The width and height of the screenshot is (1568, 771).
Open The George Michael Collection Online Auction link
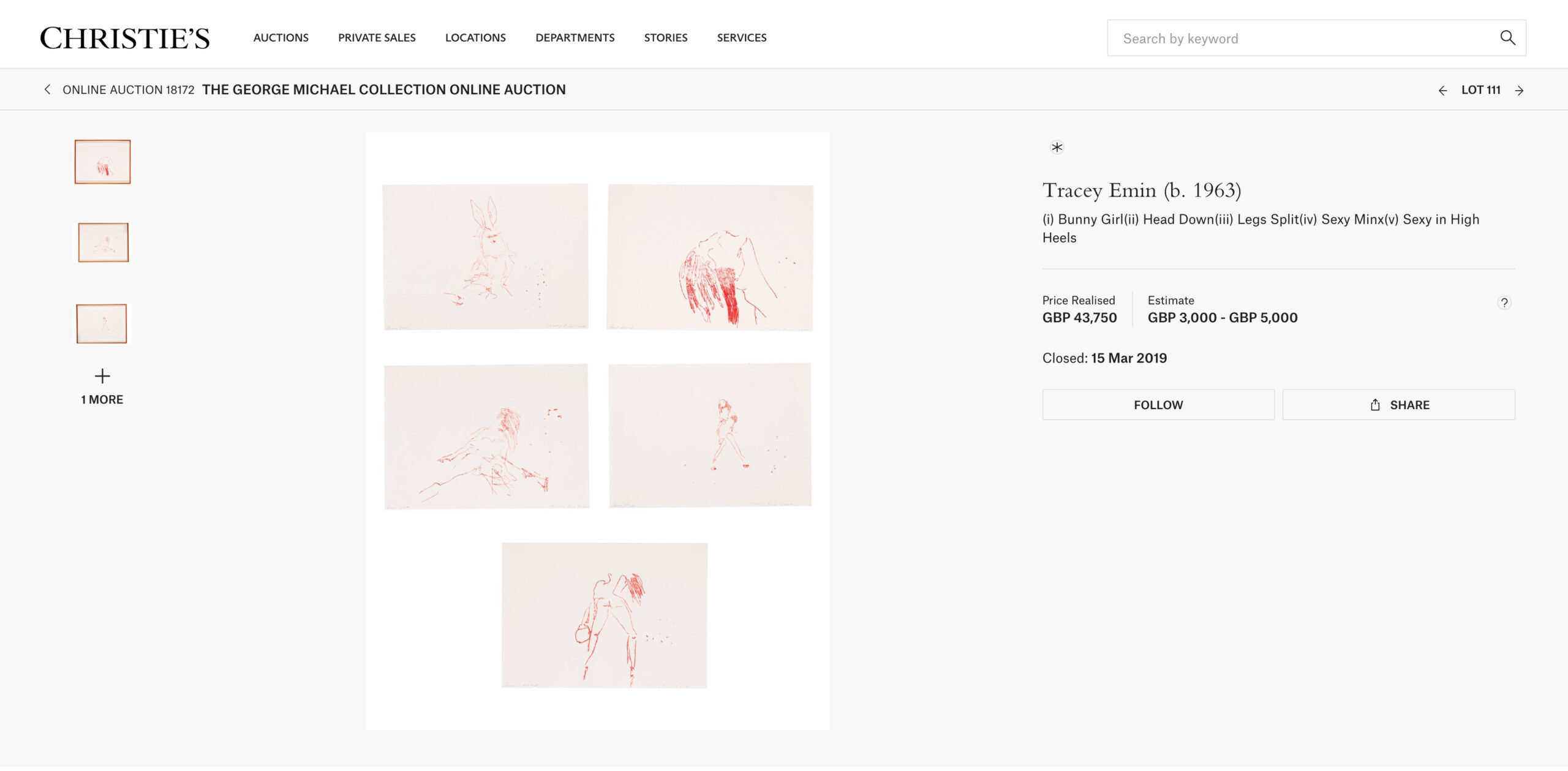[x=384, y=90]
